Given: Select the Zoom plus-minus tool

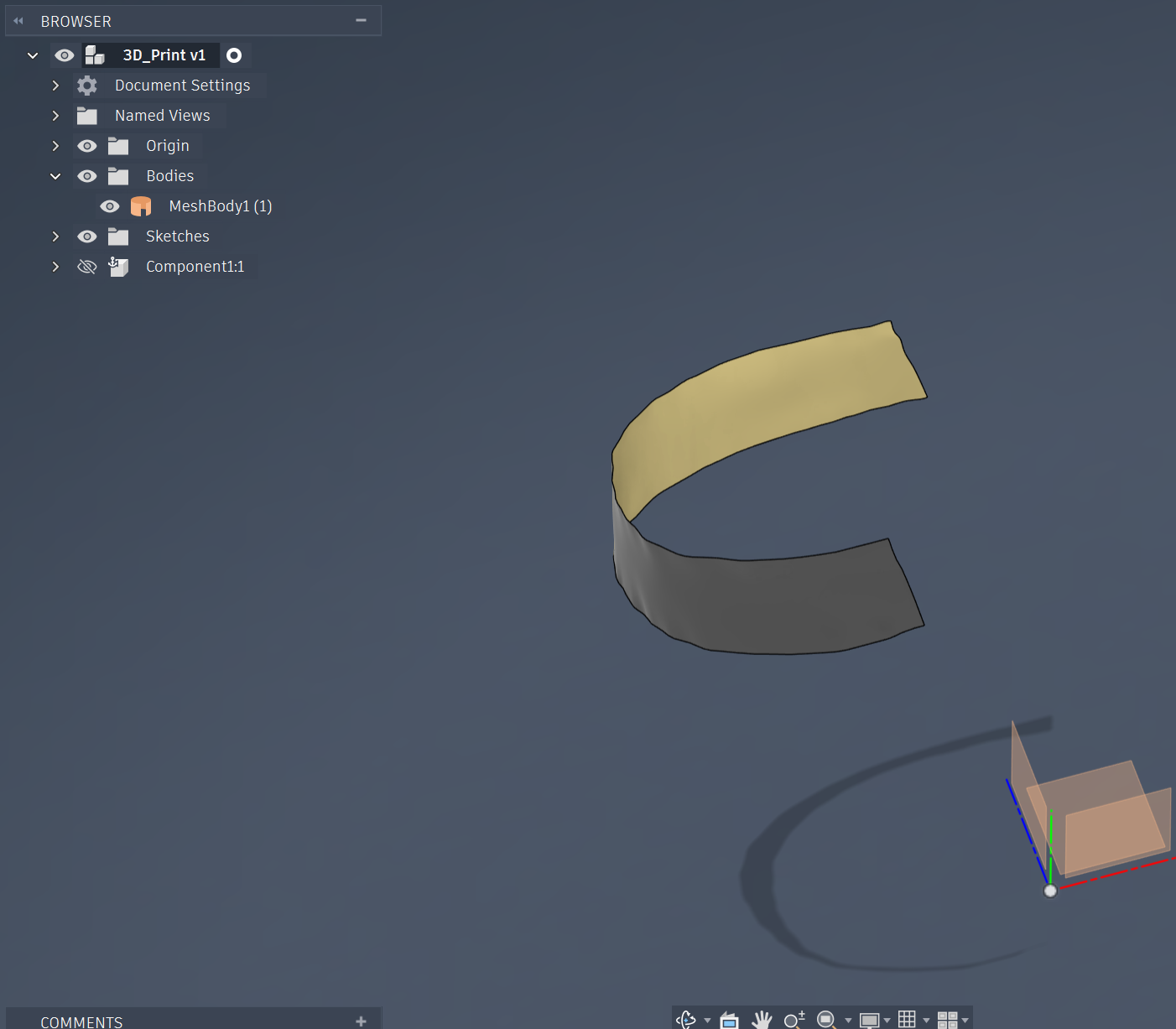Looking at the screenshot, I should click(794, 1020).
